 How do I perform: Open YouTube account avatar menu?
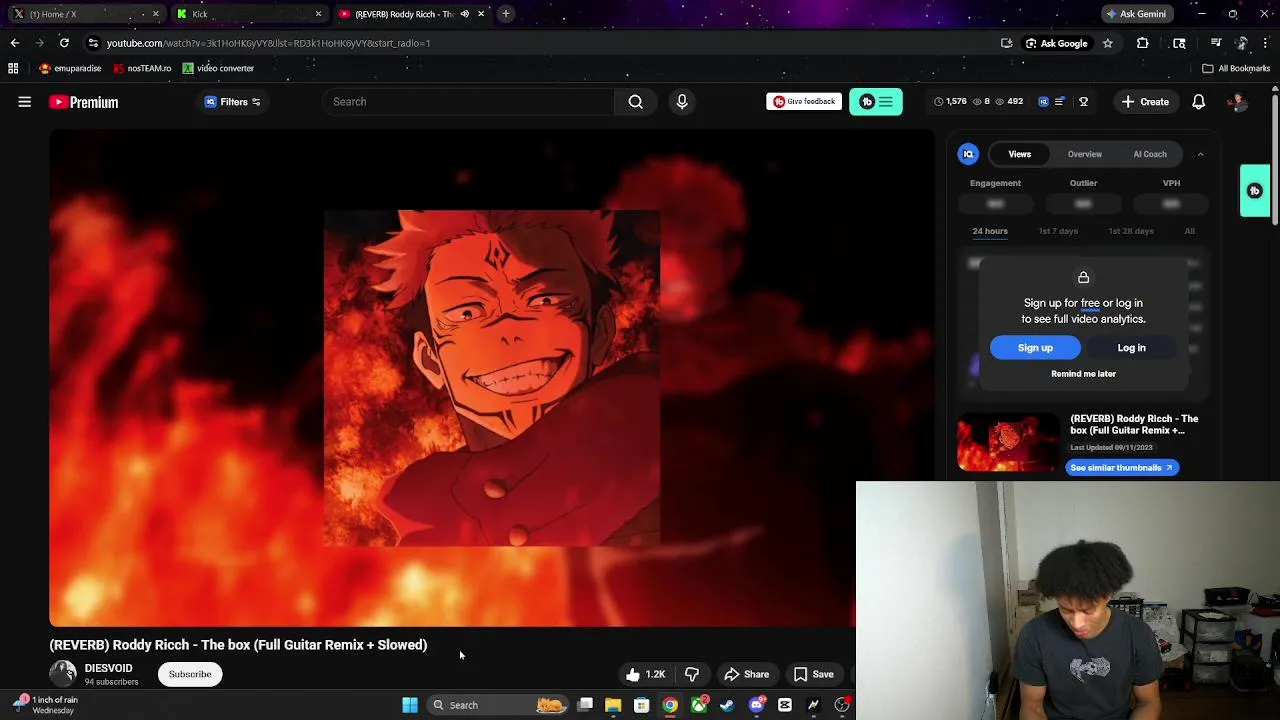pyautogui.click(x=1237, y=102)
